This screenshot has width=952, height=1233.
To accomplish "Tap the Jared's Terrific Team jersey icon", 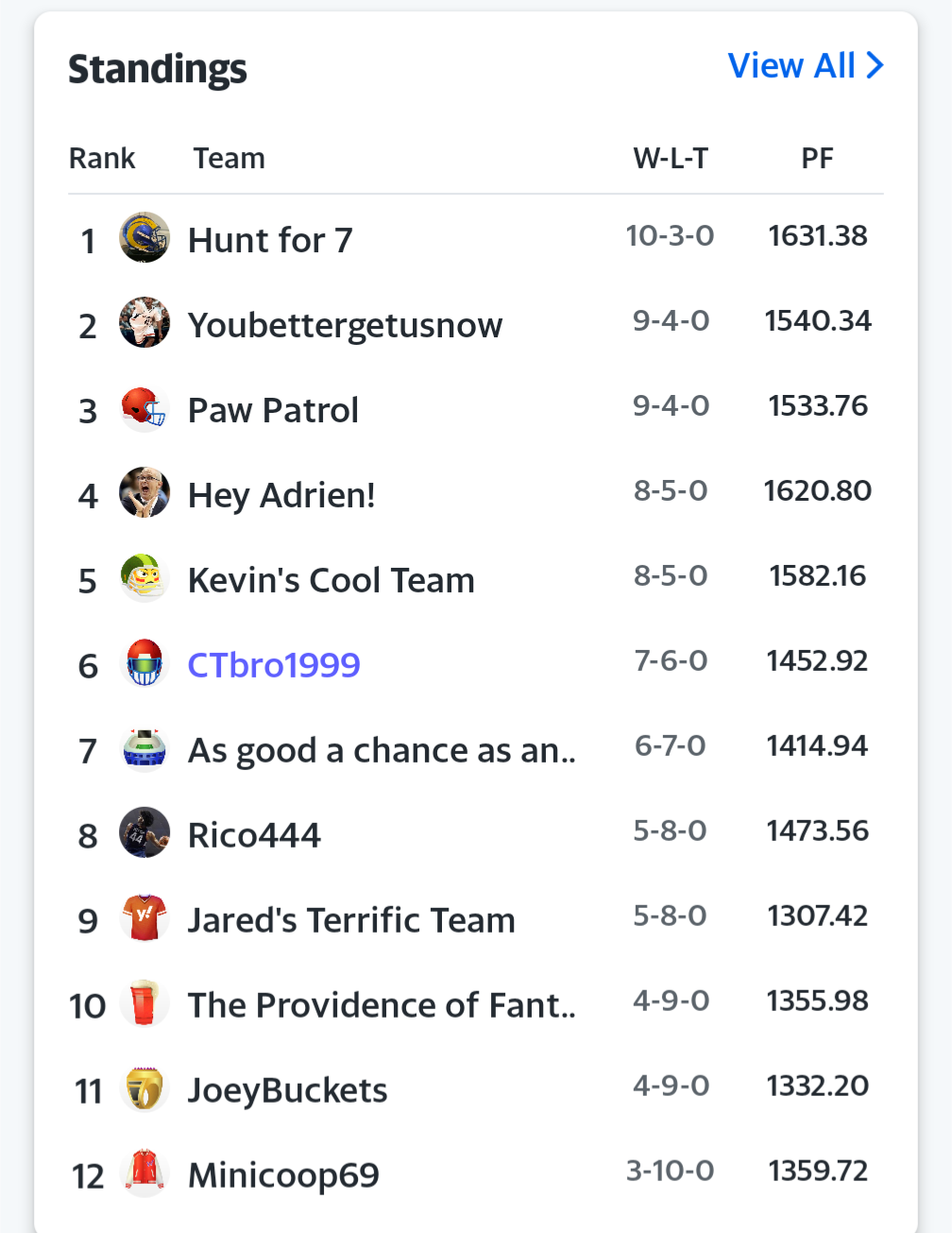I will tap(144, 917).
